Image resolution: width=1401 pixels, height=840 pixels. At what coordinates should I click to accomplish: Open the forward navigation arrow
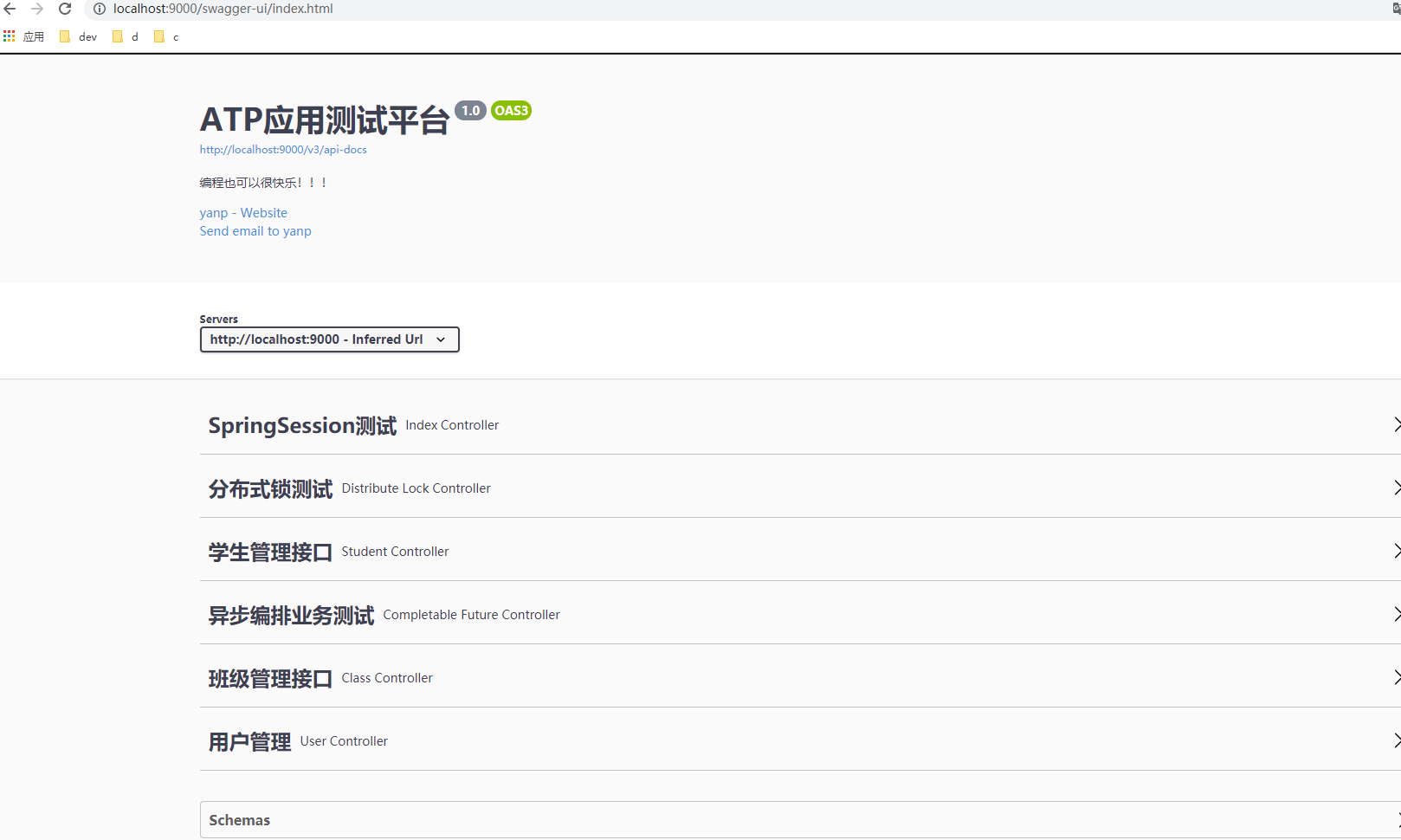coord(37,9)
